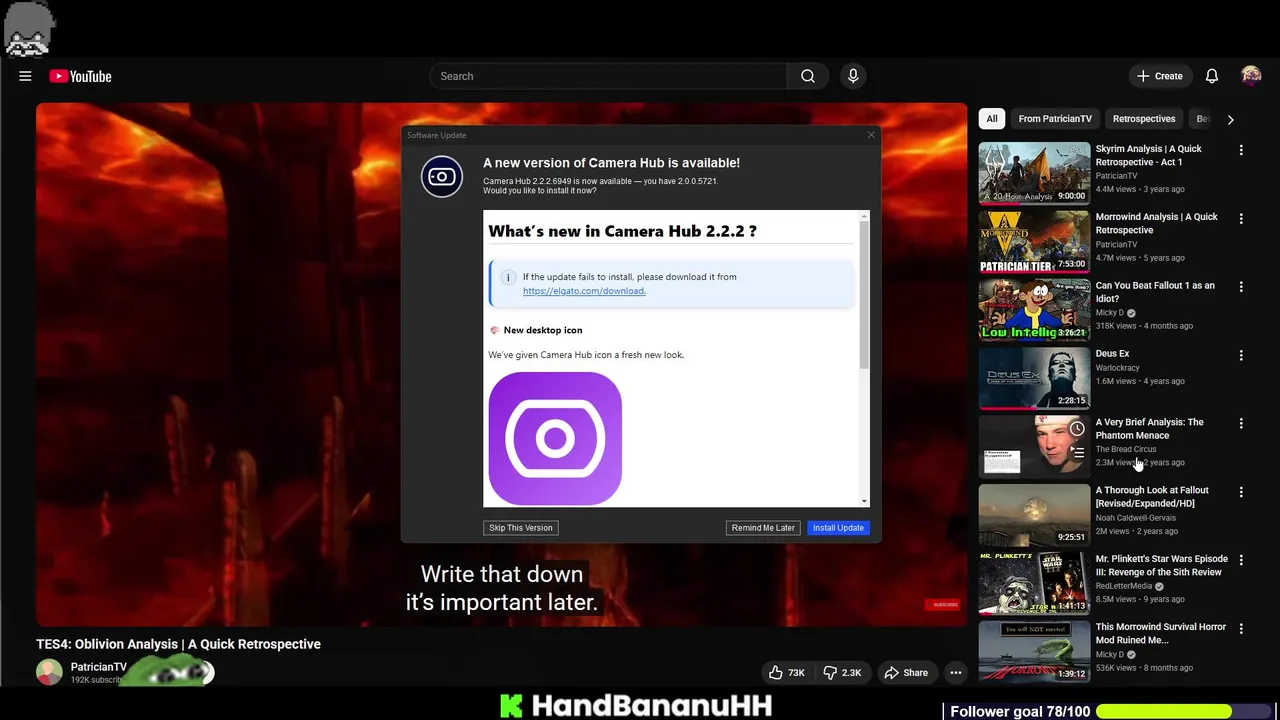Viewport: 1280px width, 720px height.
Task: Open options for Morrowind Analysis video
Action: (x=1241, y=218)
